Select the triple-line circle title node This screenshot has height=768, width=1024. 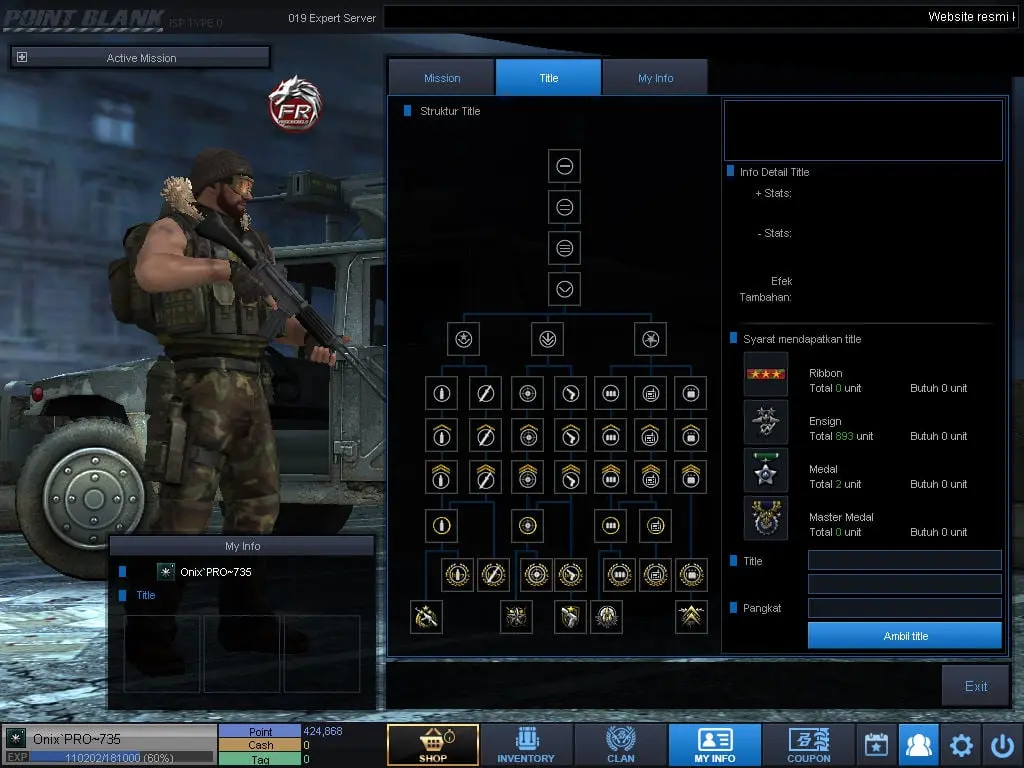click(x=564, y=248)
